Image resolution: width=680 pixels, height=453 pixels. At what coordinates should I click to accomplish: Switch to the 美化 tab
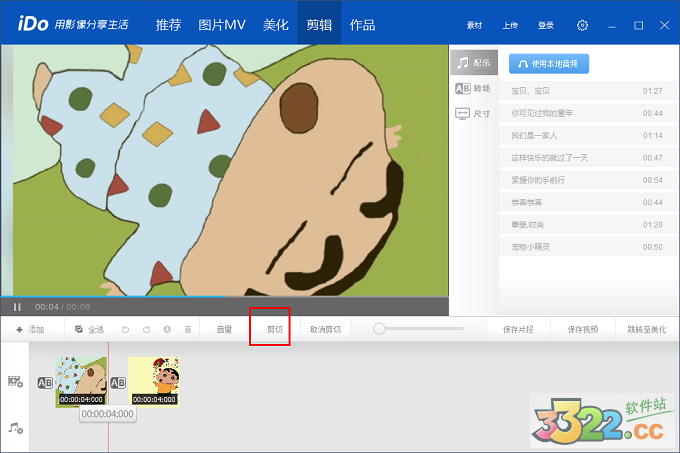pyautogui.click(x=276, y=24)
